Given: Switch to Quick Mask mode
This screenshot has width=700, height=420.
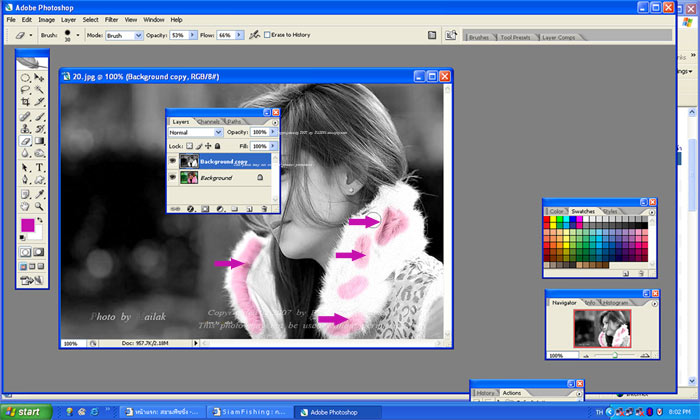Looking at the screenshot, I should pos(39,252).
